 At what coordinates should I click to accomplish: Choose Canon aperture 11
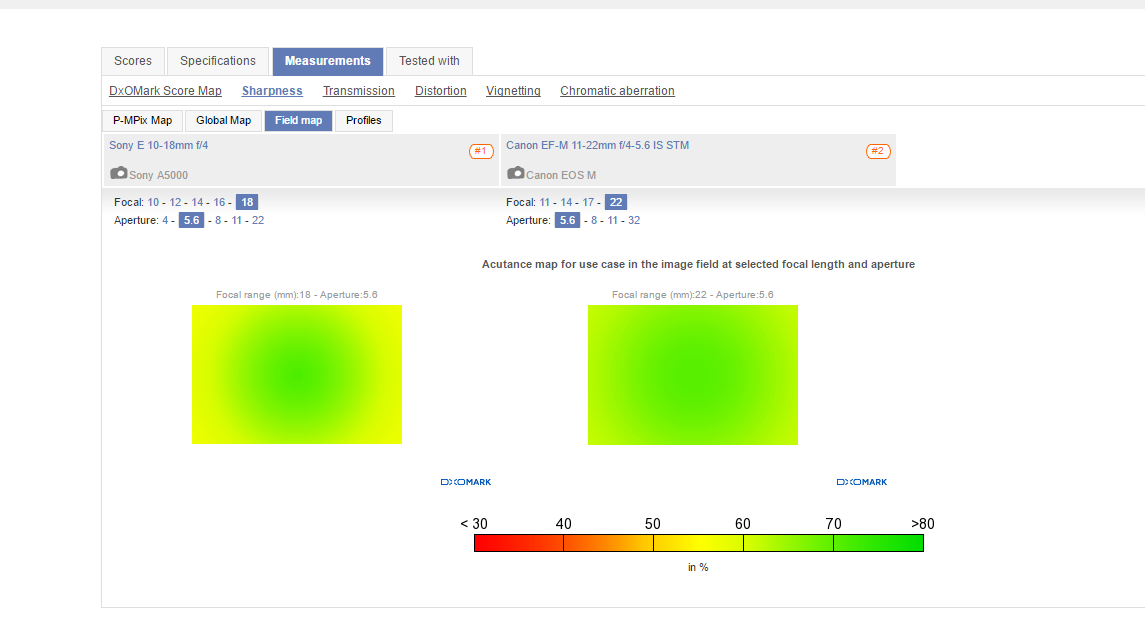(613, 220)
